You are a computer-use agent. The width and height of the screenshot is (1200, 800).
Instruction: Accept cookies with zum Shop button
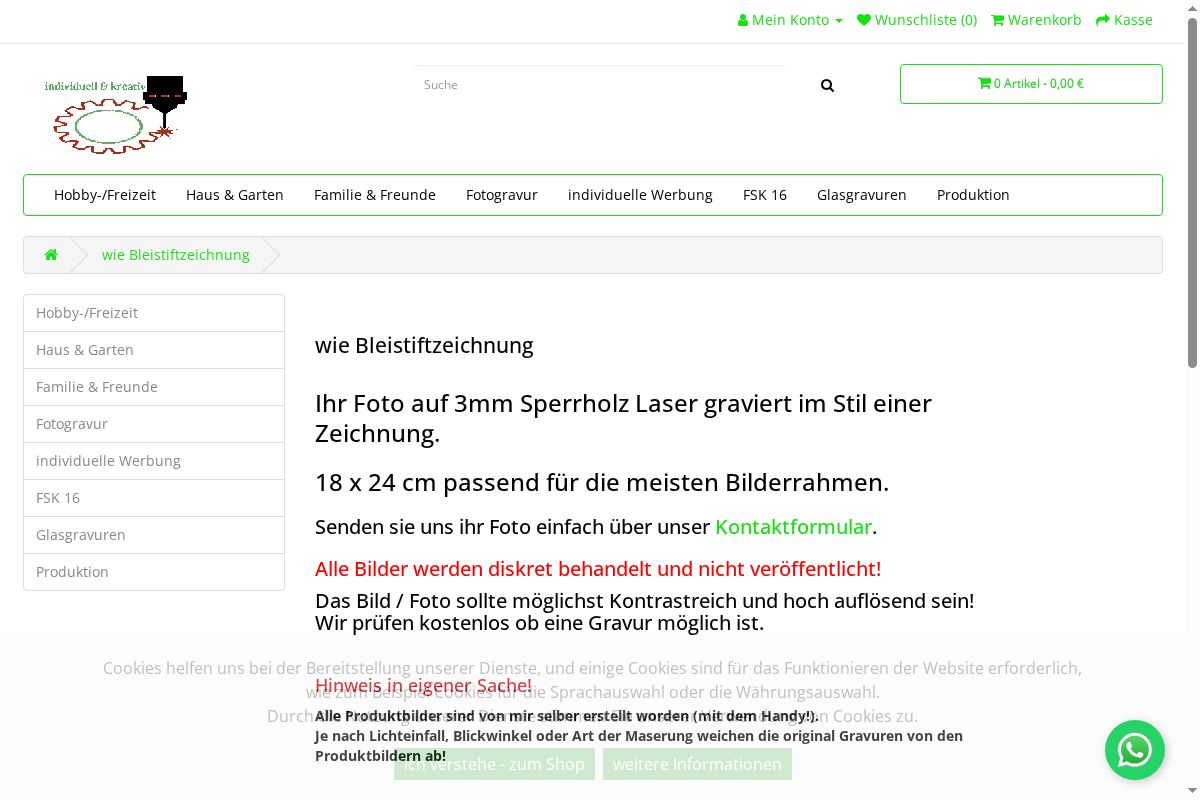[x=494, y=764]
